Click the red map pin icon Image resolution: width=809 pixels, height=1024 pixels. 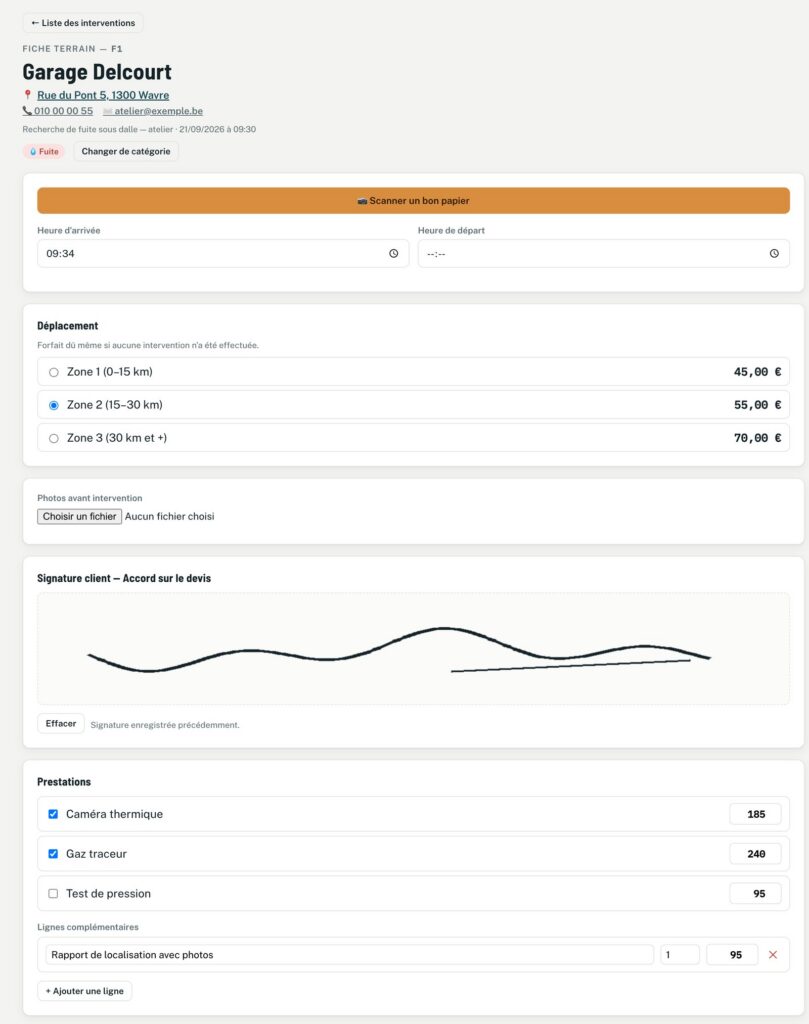click(x=27, y=95)
